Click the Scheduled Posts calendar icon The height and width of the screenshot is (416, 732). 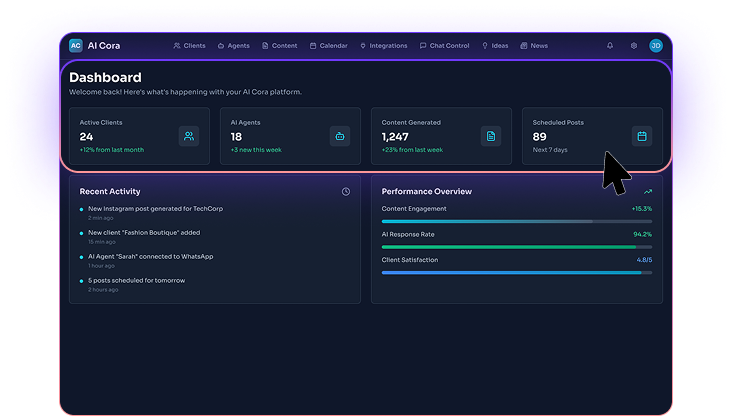tap(642, 136)
